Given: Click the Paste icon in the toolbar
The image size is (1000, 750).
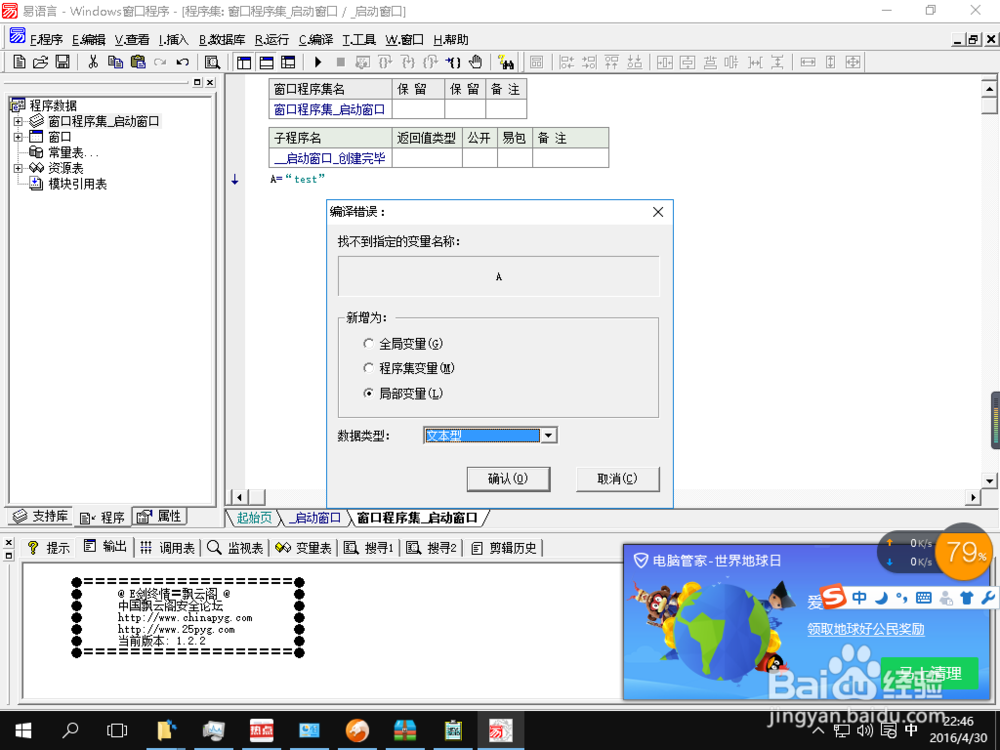Looking at the screenshot, I should (136, 62).
